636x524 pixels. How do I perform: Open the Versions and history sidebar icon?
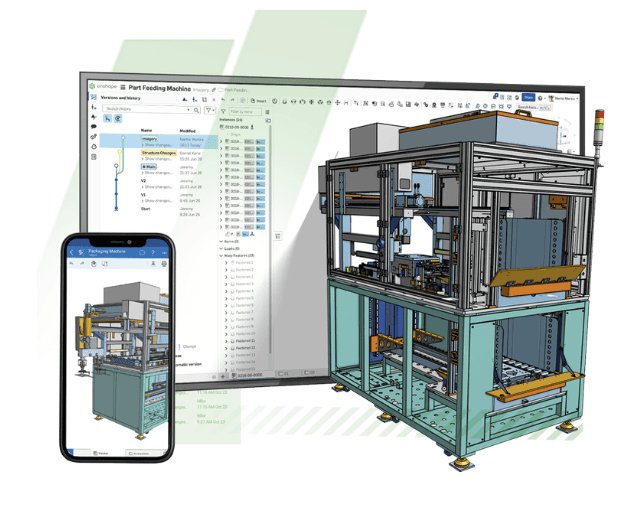[x=94, y=97]
